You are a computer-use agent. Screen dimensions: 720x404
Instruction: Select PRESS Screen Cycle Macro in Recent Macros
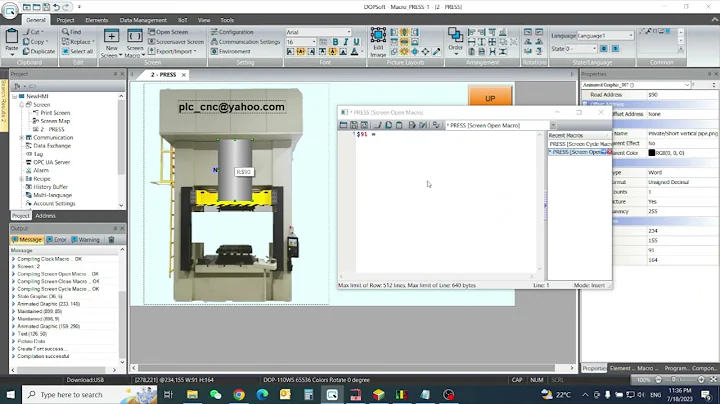tap(580, 144)
